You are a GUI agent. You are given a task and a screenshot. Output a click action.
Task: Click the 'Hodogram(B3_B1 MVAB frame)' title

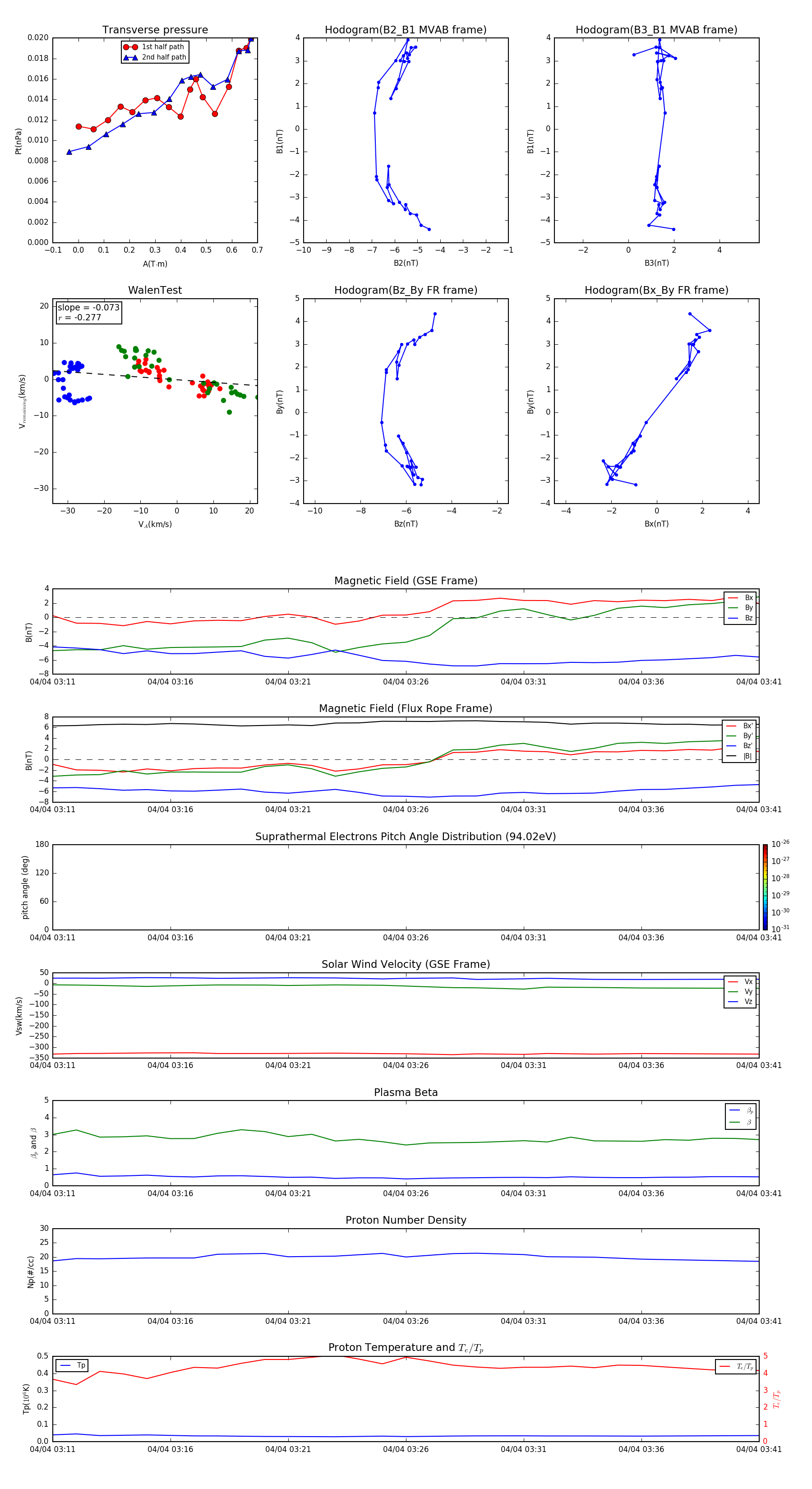point(656,30)
